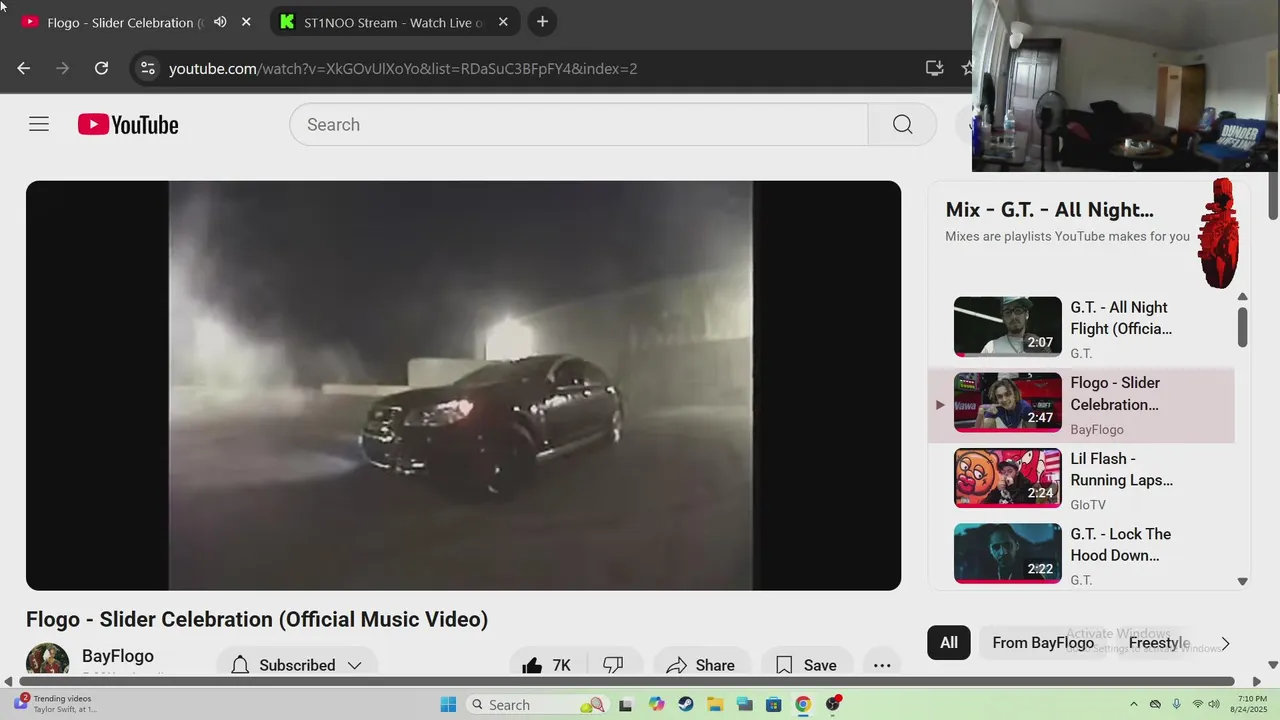Open the volume speaker icon in tray
1280x720 pixels.
point(1215,704)
